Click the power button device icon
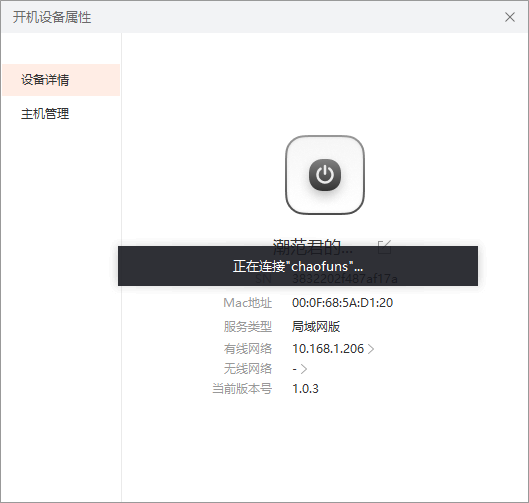The height and width of the screenshot is (503, 529). point(325,175)
